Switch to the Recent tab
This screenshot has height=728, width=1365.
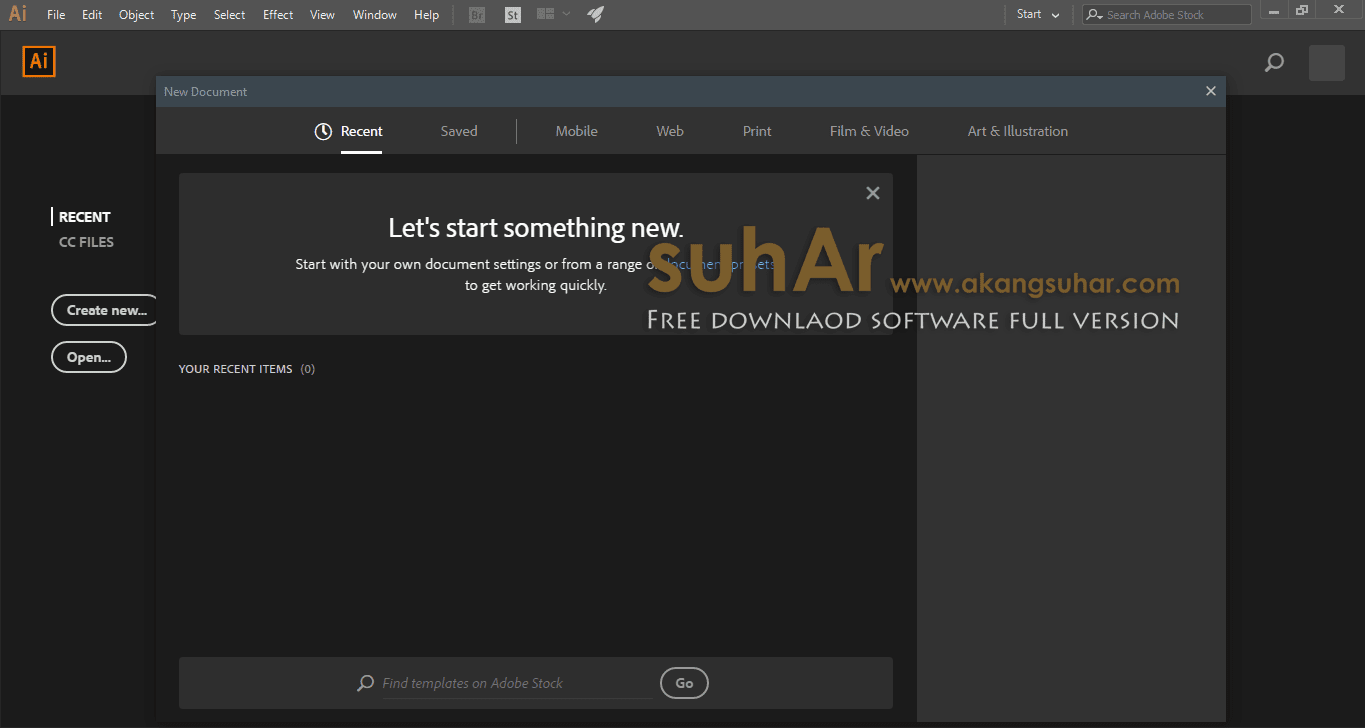[x=349, y=131]
